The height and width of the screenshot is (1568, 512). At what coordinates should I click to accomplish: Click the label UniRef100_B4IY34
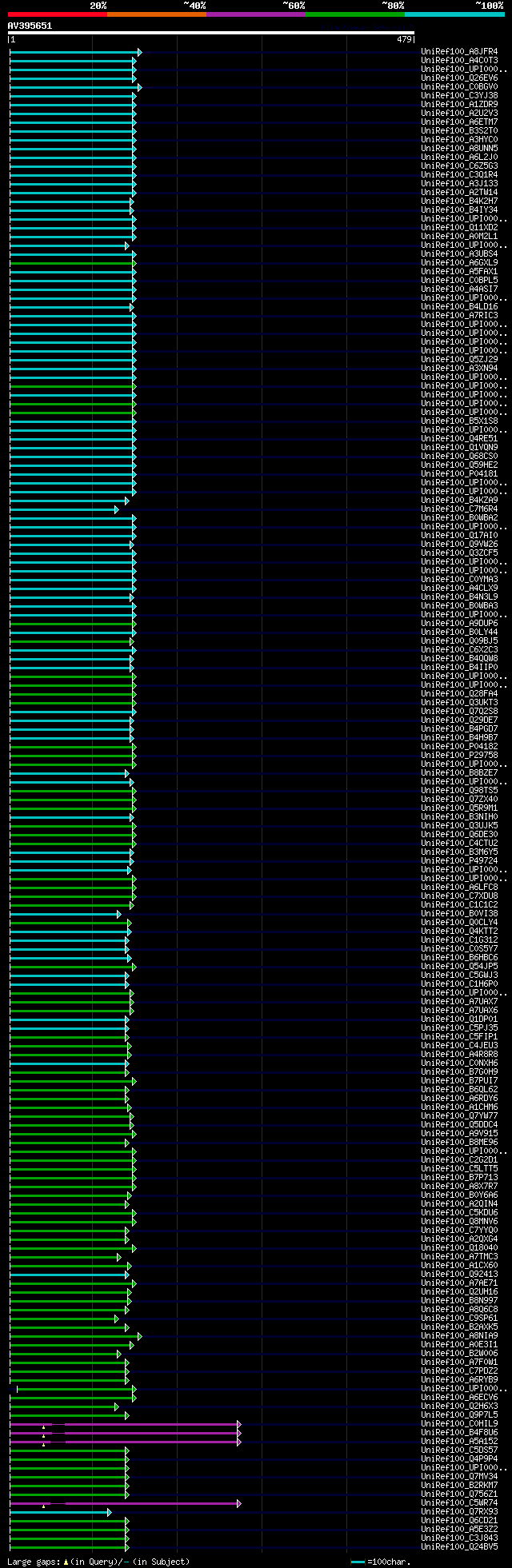(459, 210)
